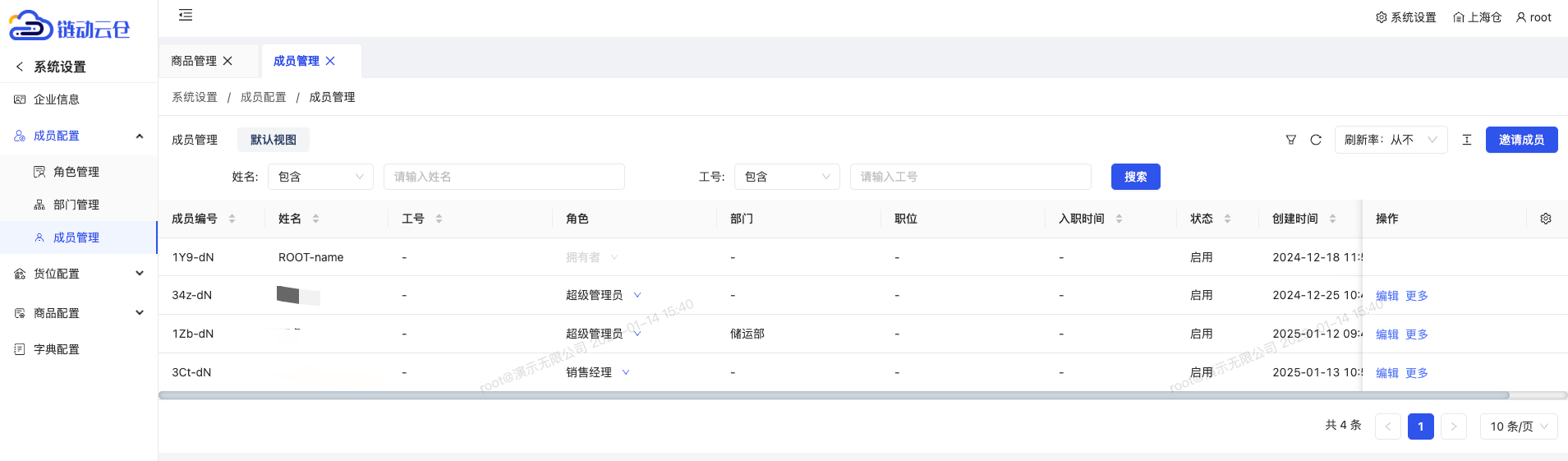Screen dimensions: 1568x461
Task: Sort table by 入职时间 column
Action: pyautogui.click(x=1119, y=219)
